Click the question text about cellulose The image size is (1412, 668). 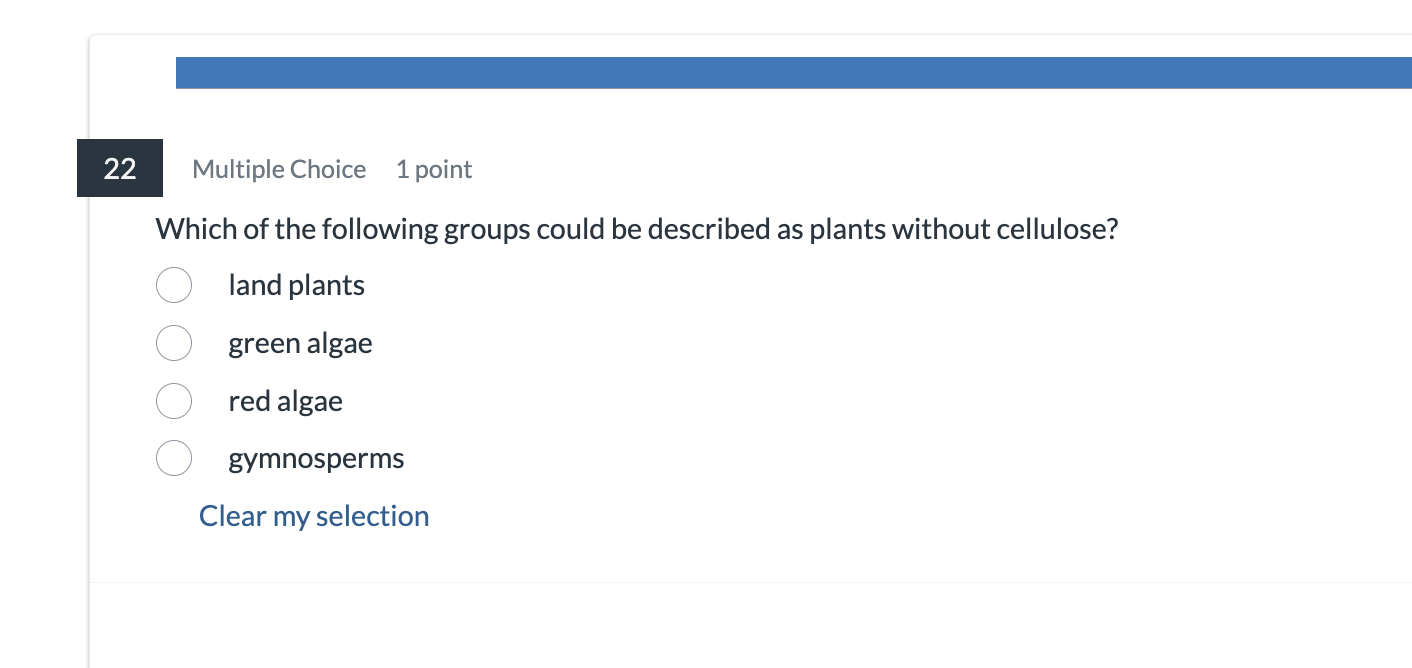(637, 229)
